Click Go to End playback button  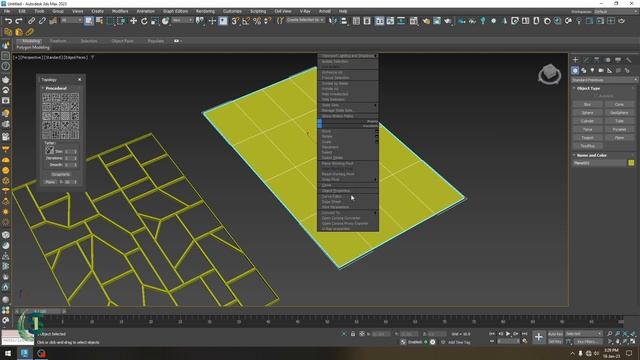click(524, 334)
